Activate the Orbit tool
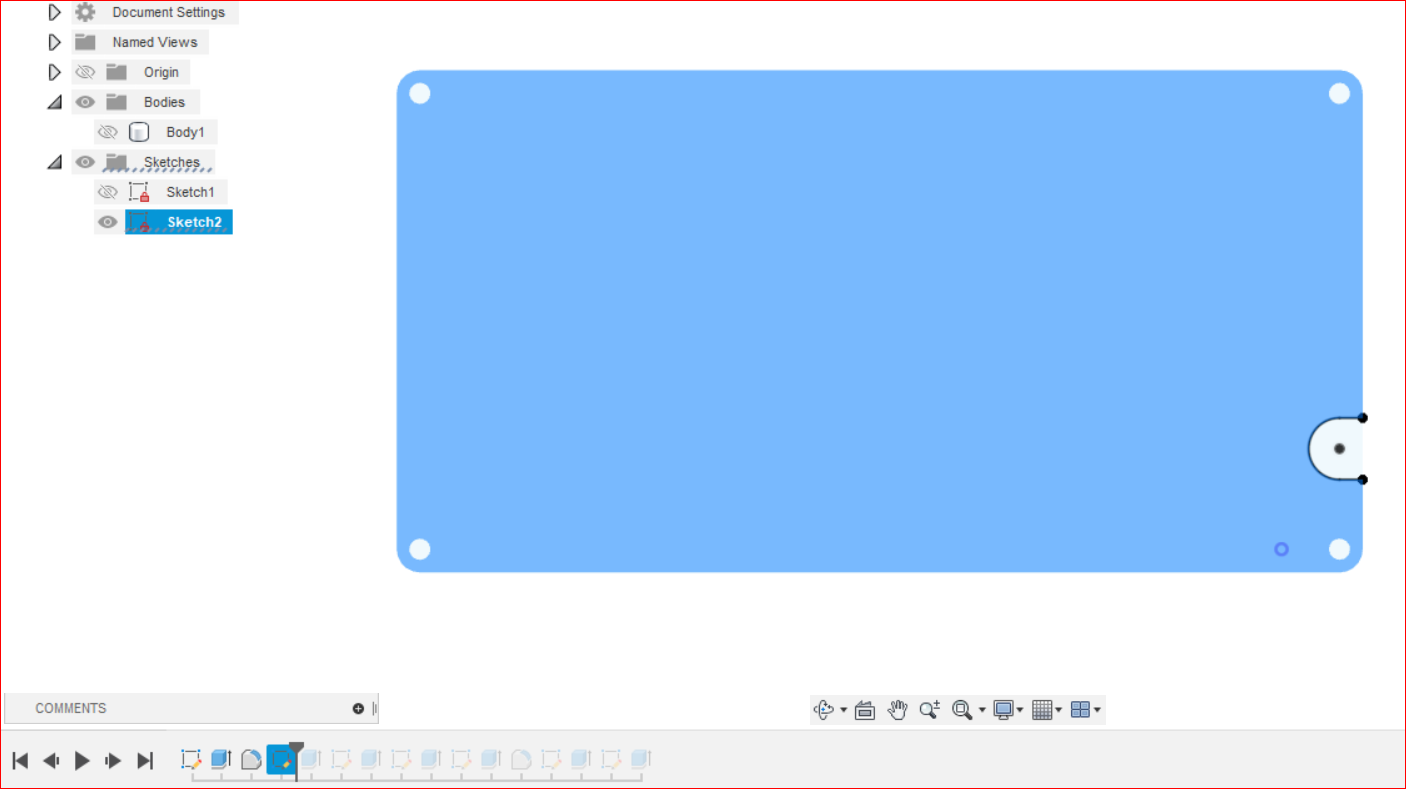Screen dimensions: 1406x789 [x=824, y=710]
